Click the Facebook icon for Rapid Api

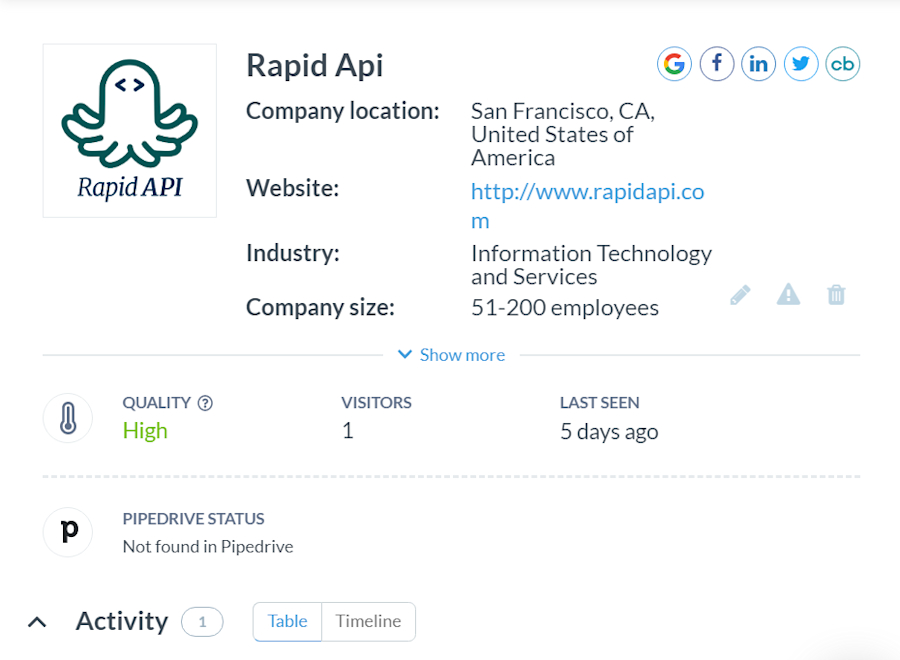point(716,63)
